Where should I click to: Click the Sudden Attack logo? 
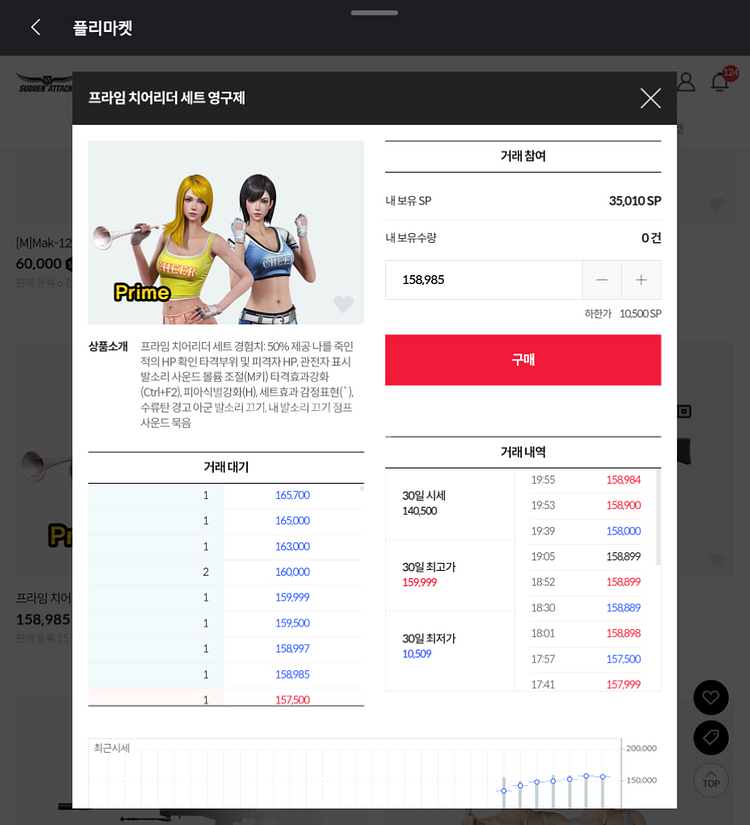(x=45, y=83)
